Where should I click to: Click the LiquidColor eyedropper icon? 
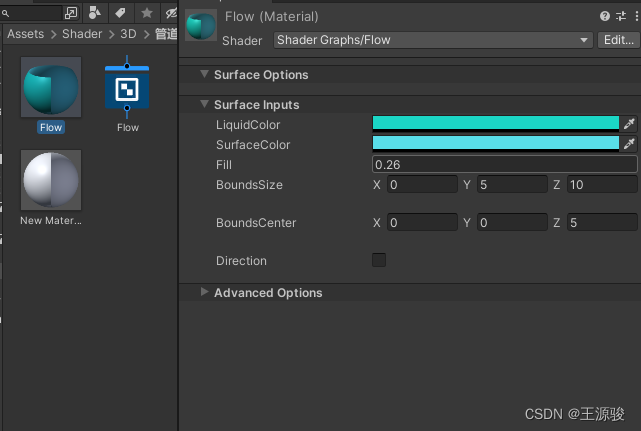pyautogui.click(x=629, y=124)
